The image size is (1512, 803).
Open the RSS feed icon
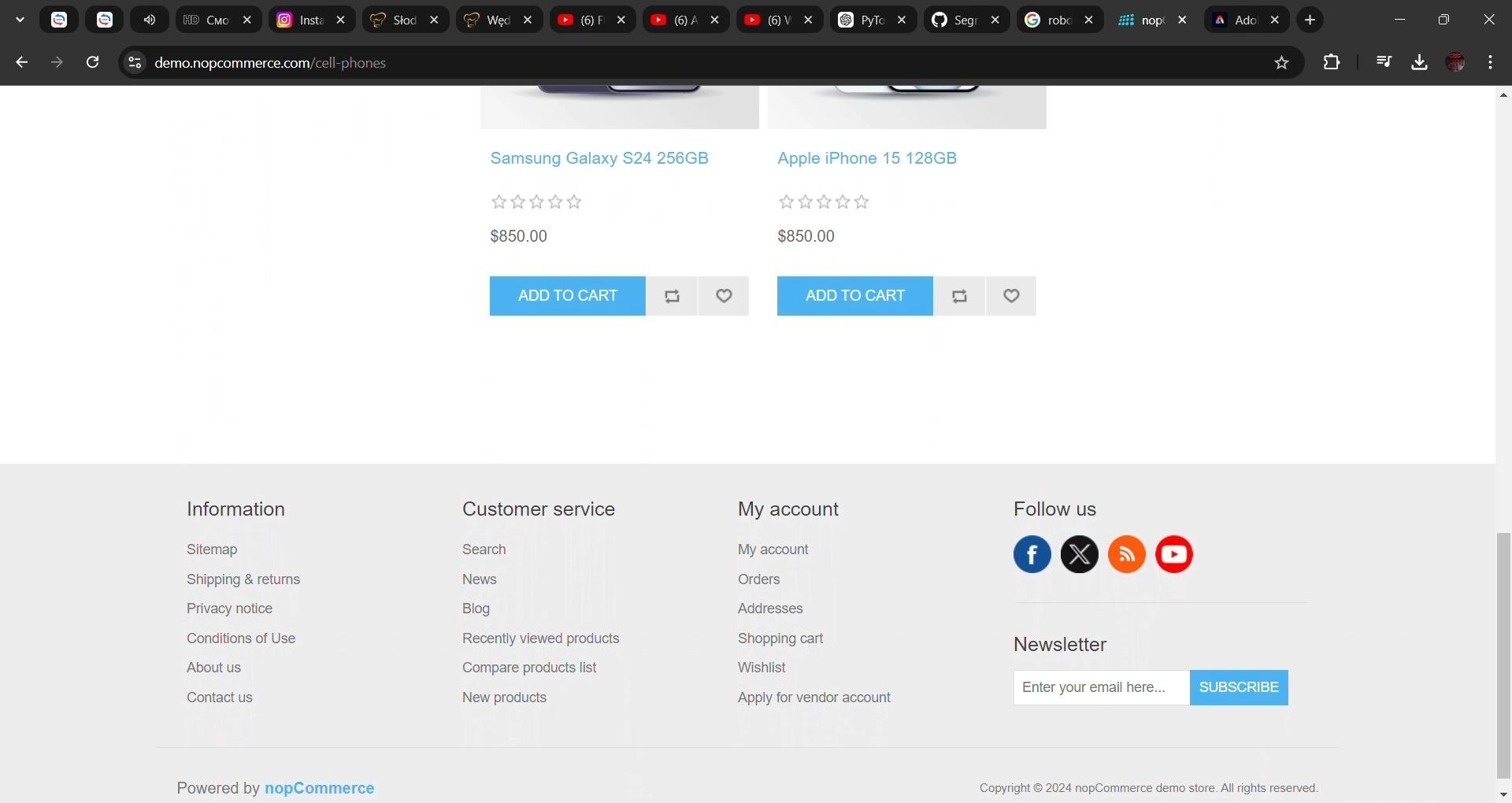(1127, 554)
